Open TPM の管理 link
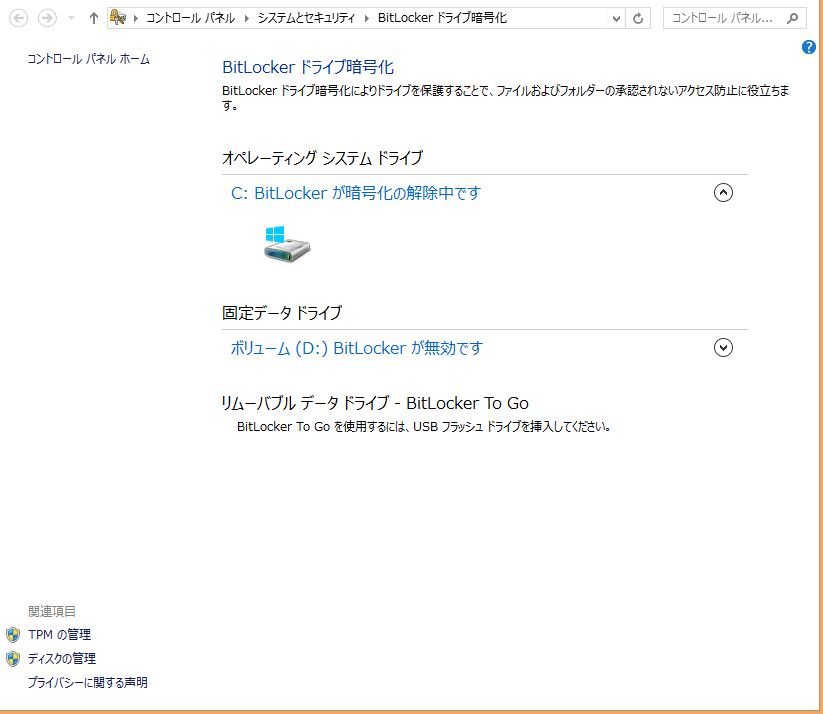 click(59, 635)
